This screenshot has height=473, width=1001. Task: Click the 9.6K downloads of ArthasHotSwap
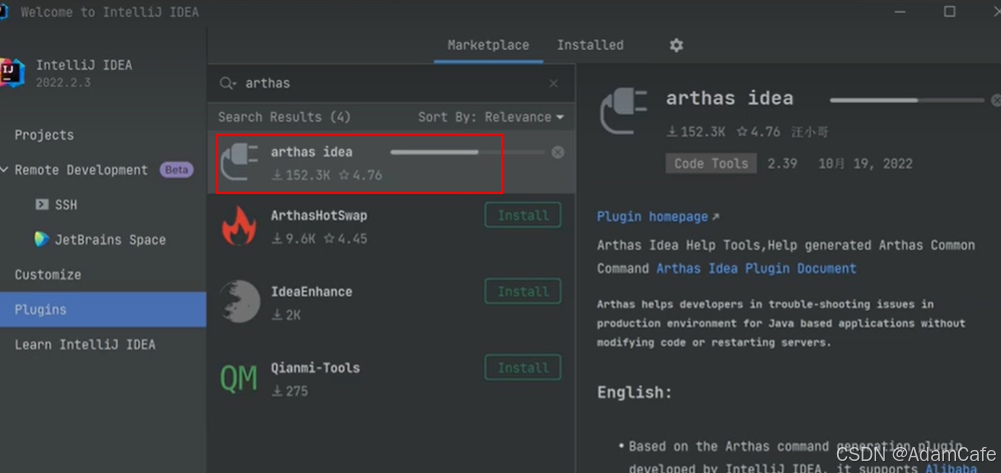[x=294, y=239]
